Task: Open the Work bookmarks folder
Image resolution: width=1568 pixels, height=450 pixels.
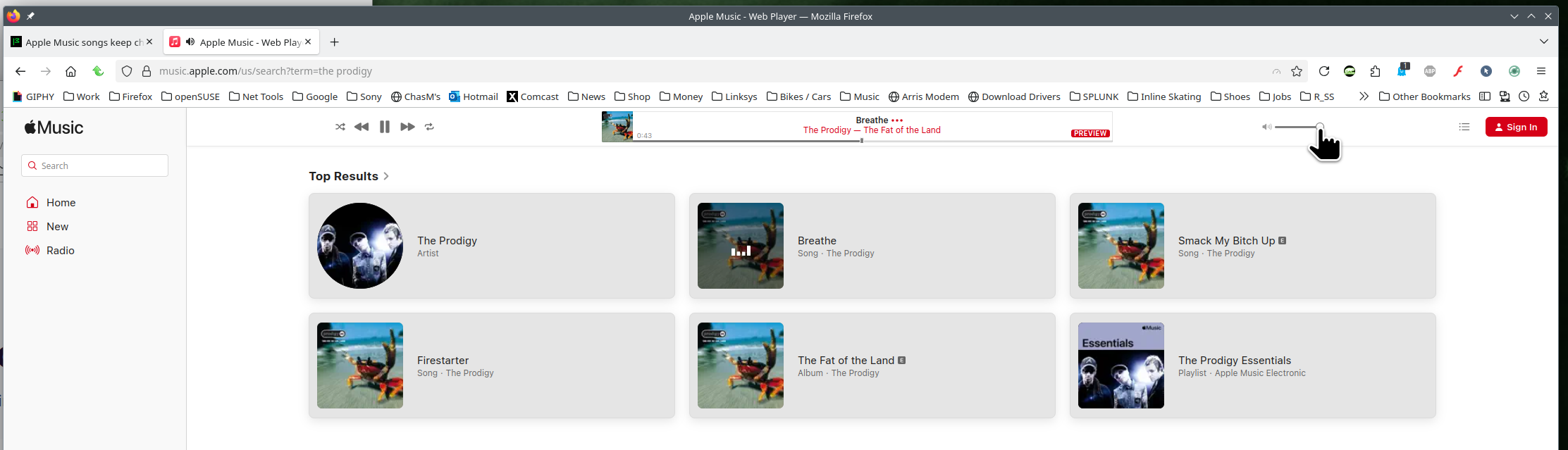Action: [x=82, y=96]
